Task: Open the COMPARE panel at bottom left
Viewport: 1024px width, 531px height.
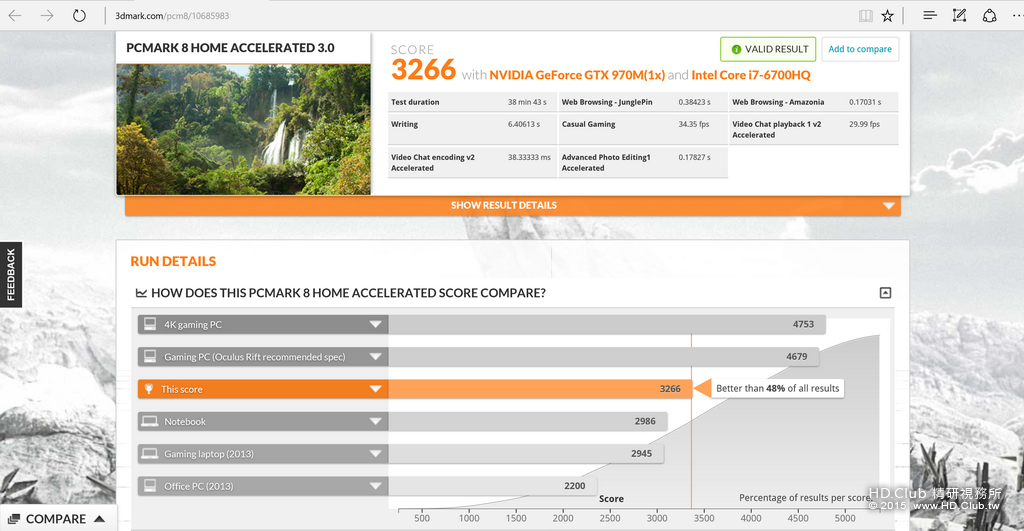Action: 58,519
